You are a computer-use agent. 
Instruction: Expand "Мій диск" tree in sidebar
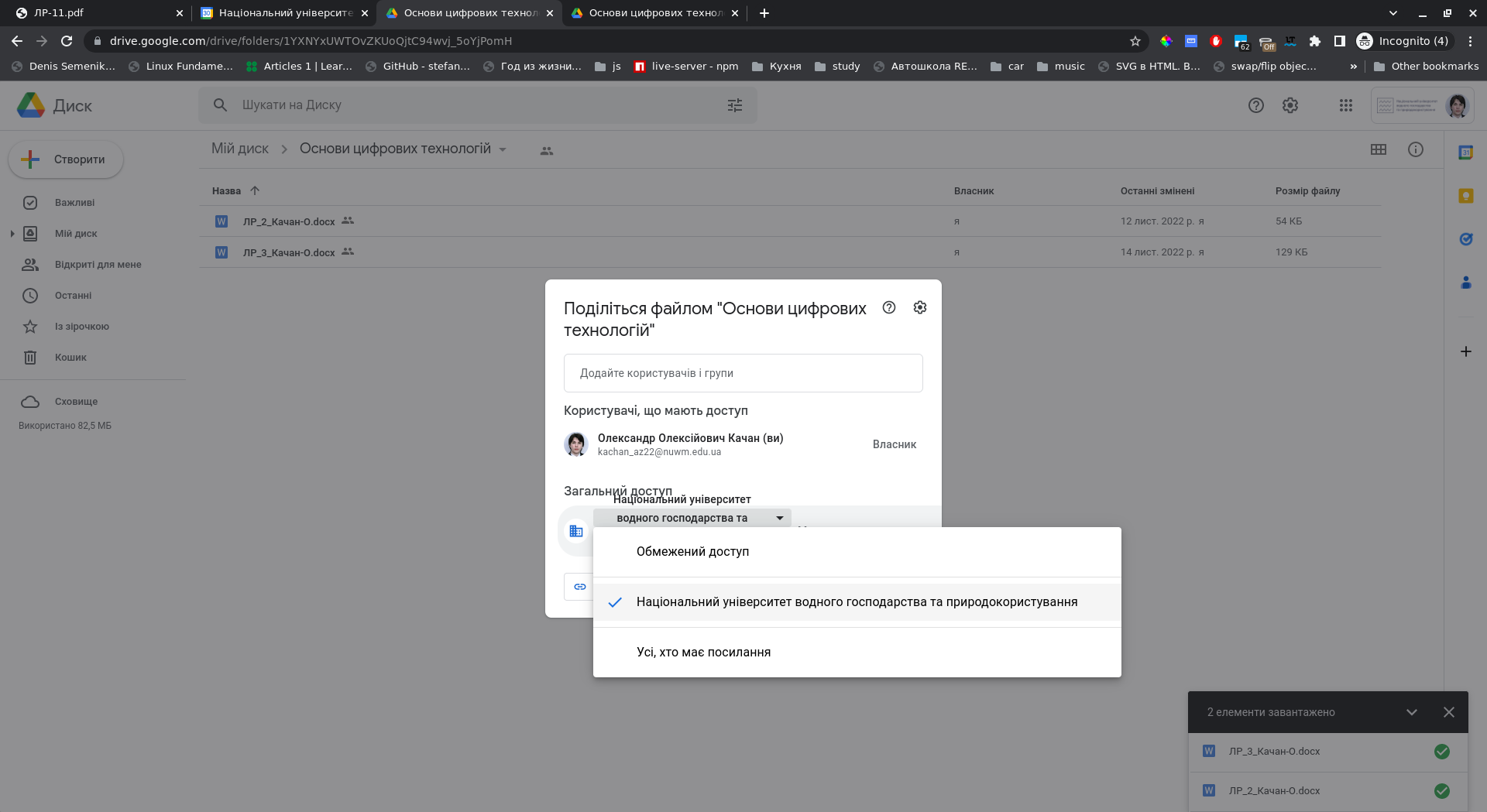click(12, 234)
